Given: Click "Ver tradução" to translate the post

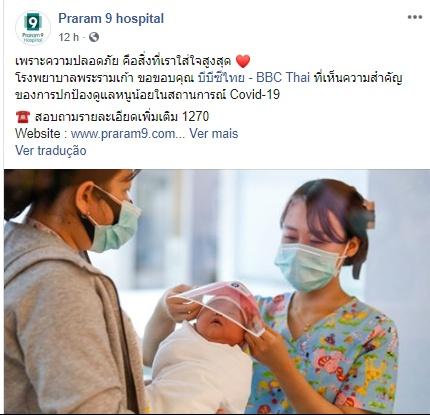Looking at the screenshot, I should pos(51,150).
